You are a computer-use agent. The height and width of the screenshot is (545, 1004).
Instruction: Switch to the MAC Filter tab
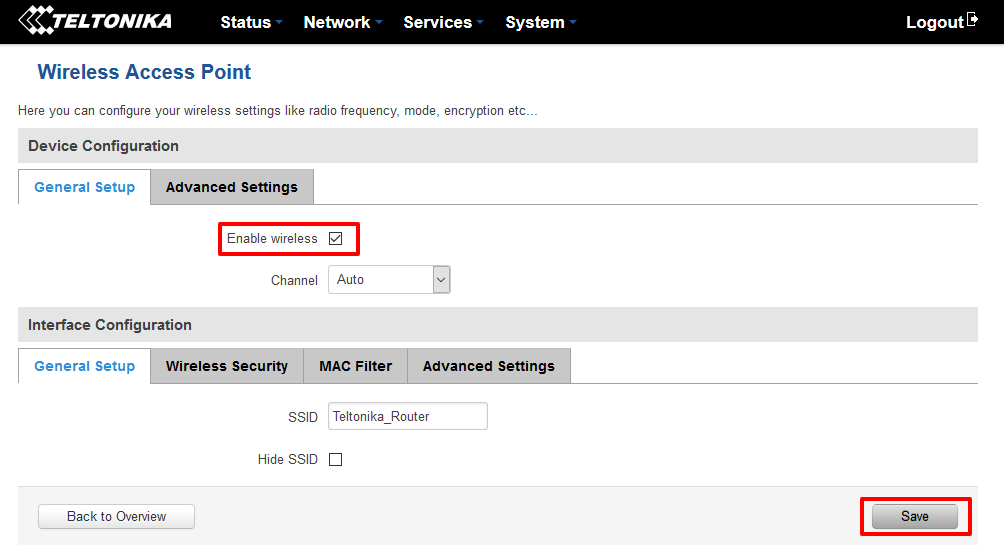pos(355,366)
